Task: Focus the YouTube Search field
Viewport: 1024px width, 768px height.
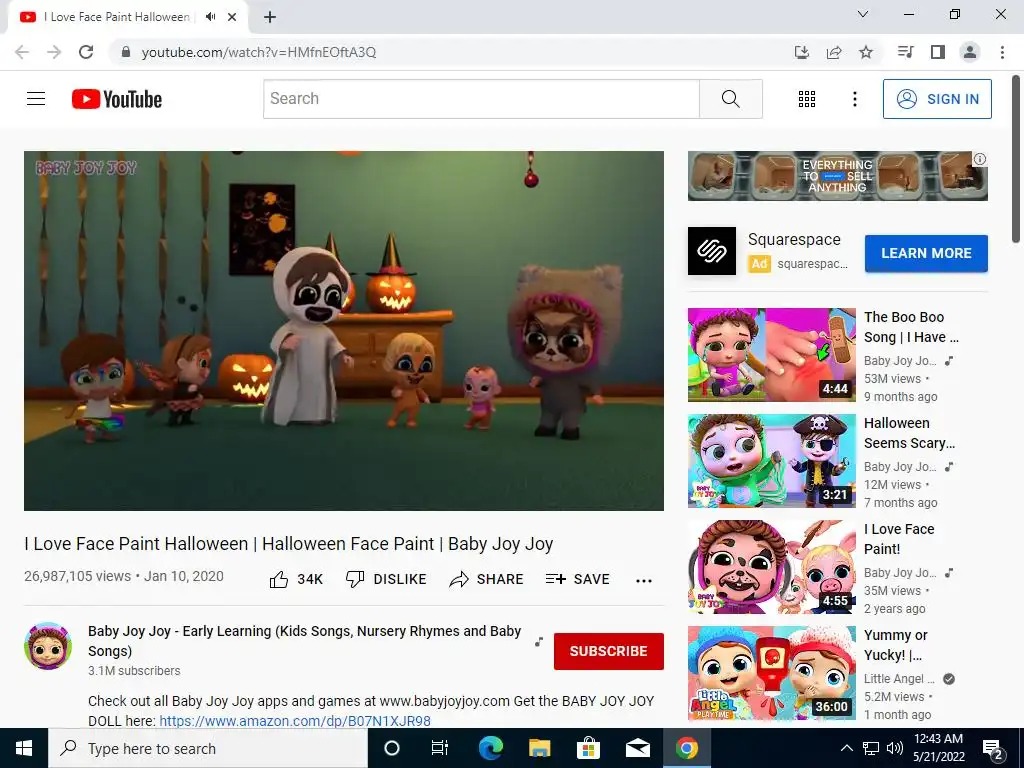Action: tap(481, 99)
